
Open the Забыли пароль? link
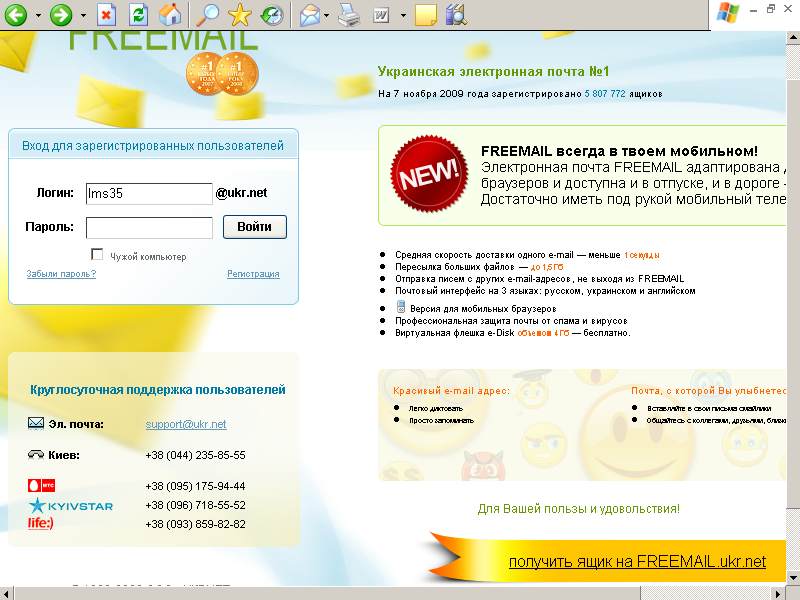[61, 274]
